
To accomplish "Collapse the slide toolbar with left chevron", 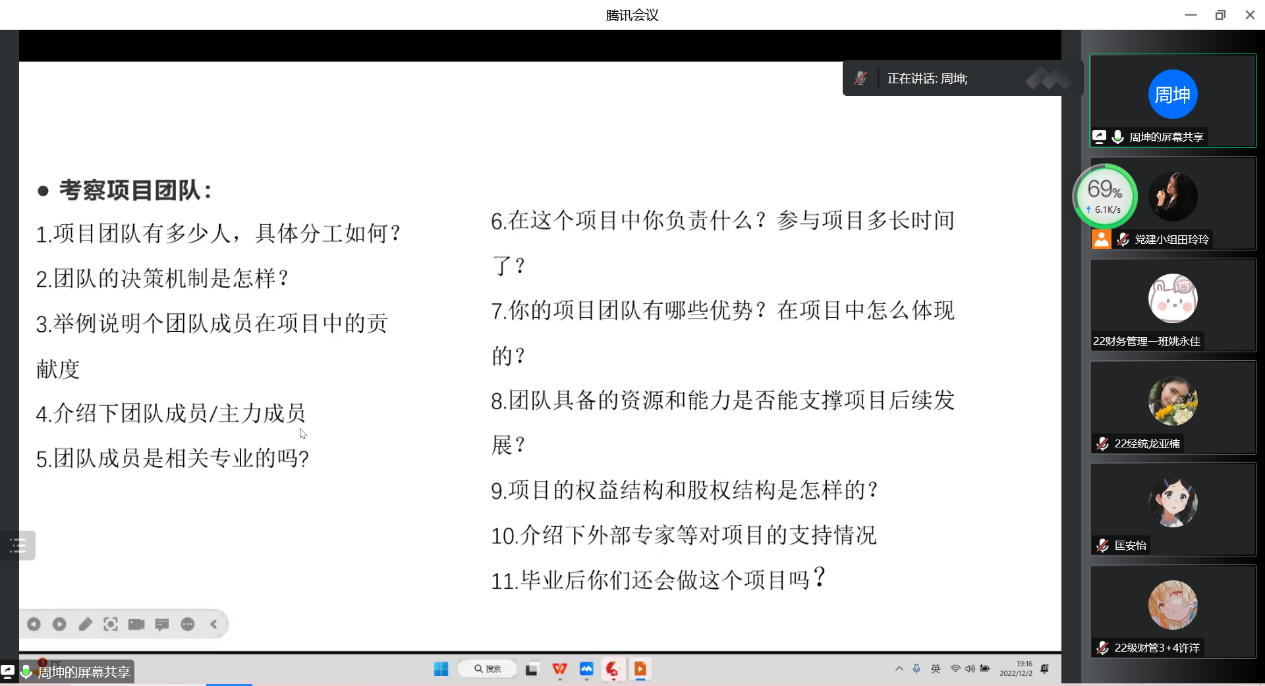I will 213,624.
